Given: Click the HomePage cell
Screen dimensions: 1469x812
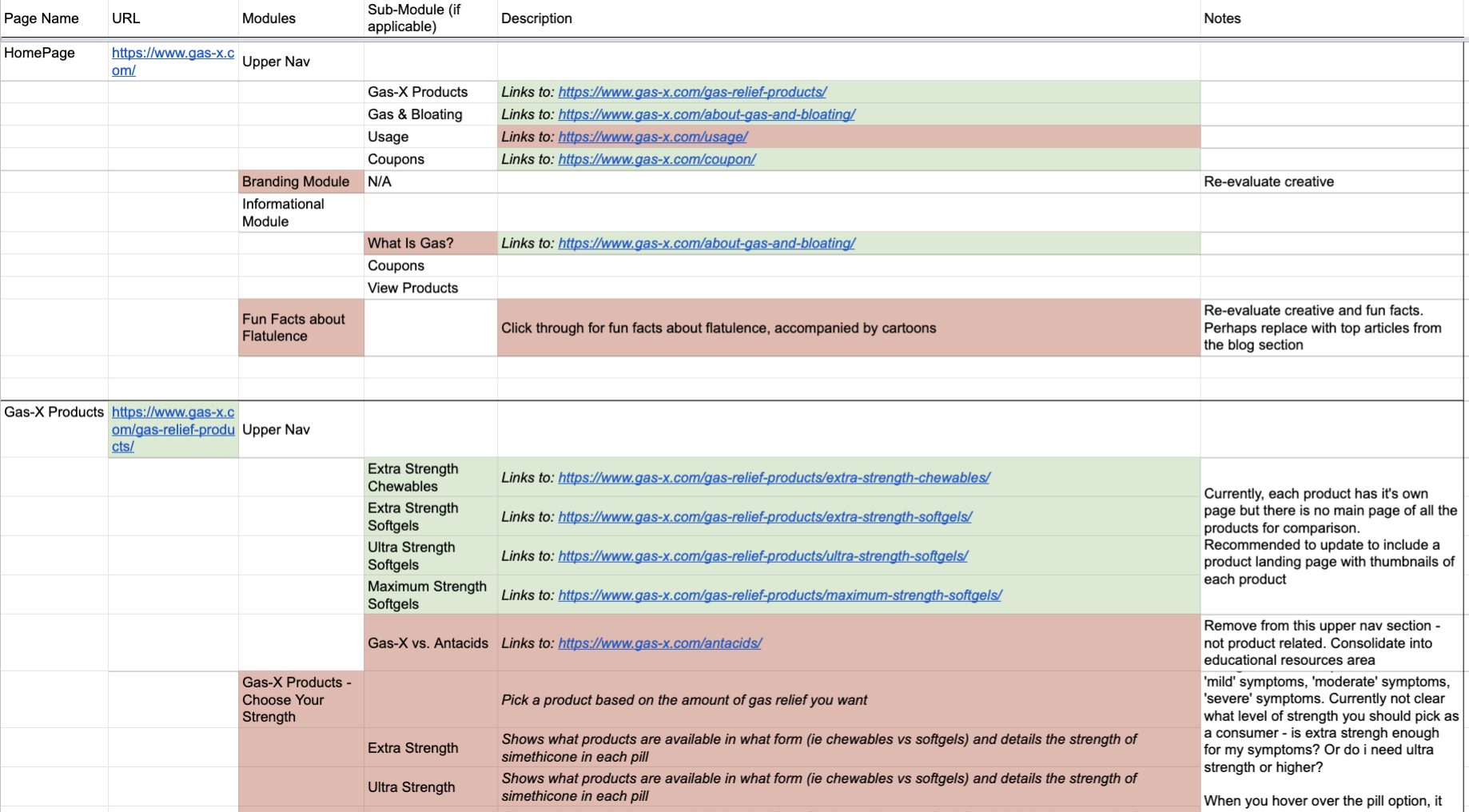Looking at the screenshot, I should pyautogui.click(x=54, y=62).
